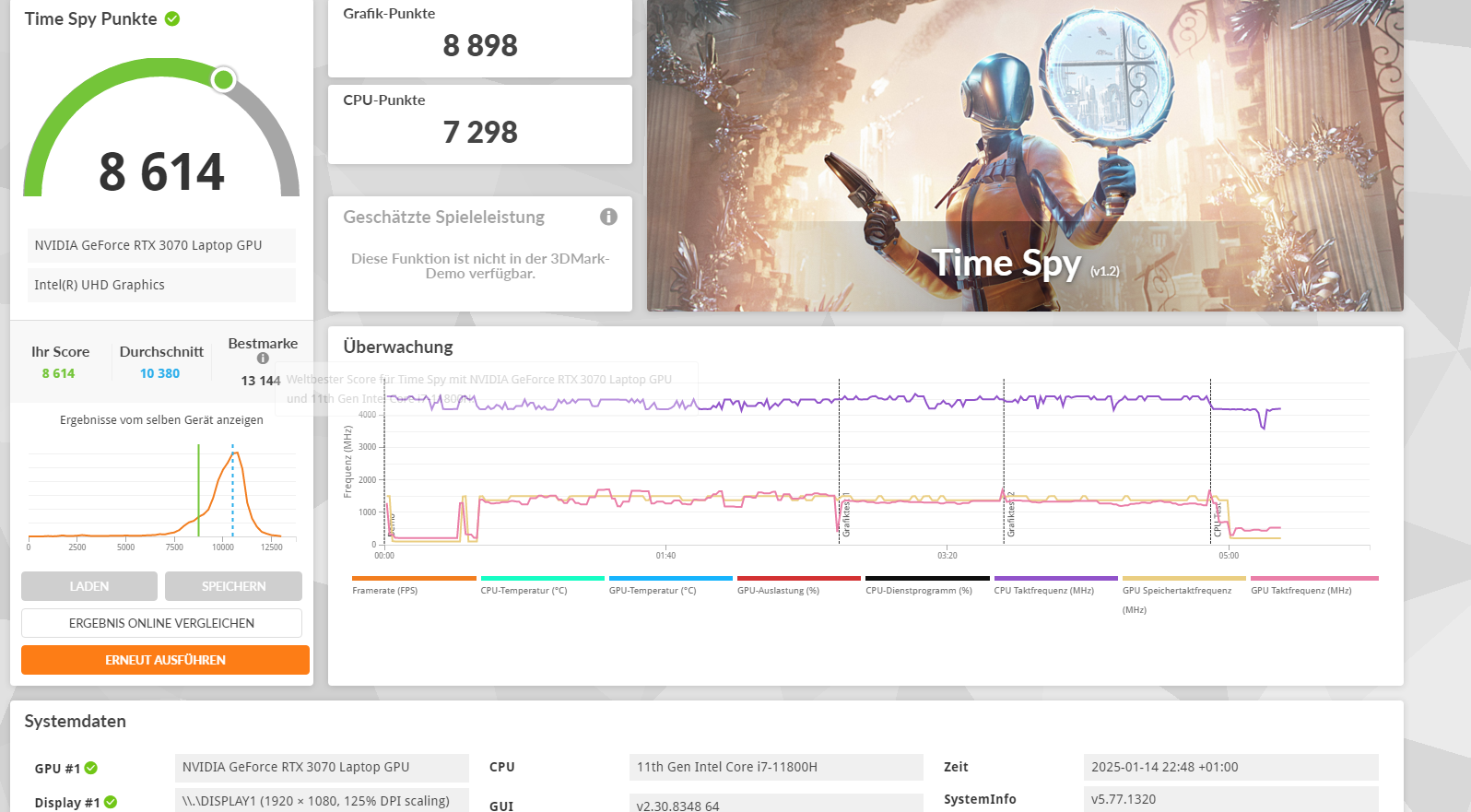
Task: Toggle the GPU-Temperatur (°C) legend entry
Action: coord(670,586)
